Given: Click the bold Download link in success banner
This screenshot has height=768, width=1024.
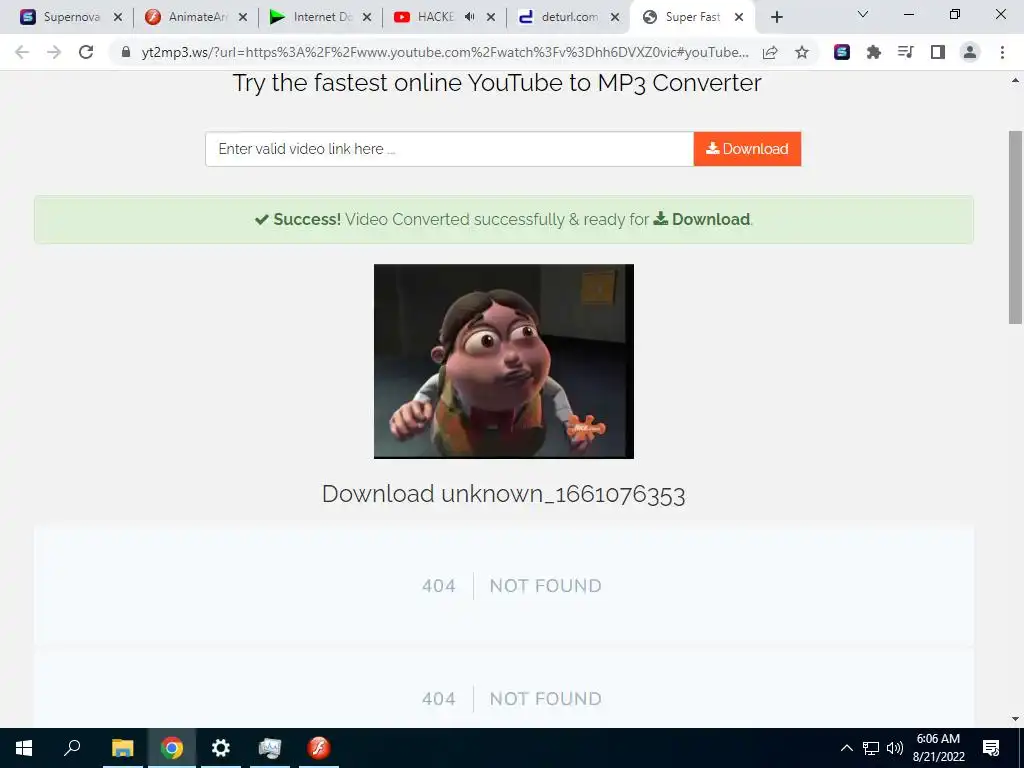Looking at the screenshot, I should 702,219.
